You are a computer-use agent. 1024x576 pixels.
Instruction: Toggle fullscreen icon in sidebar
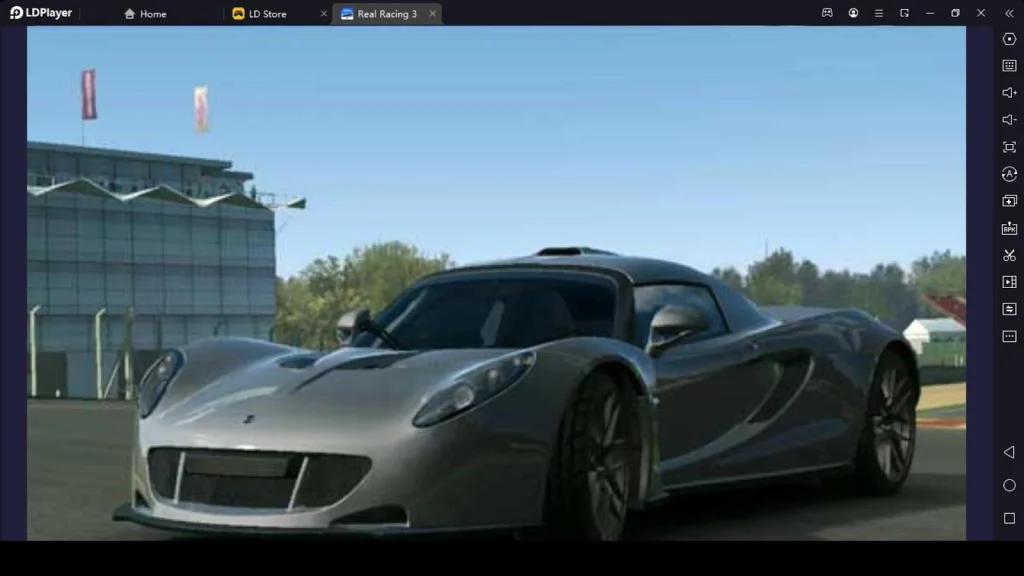coord(1009,147)
